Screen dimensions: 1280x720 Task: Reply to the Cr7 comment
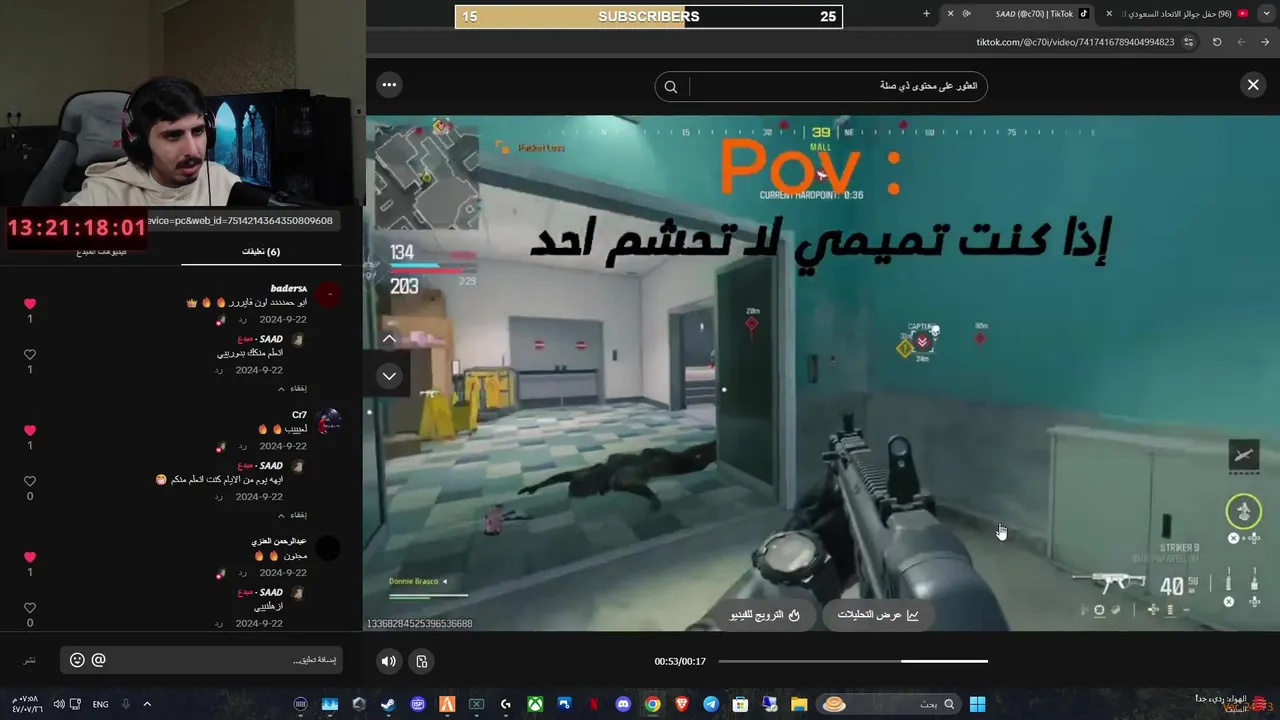tap(242, 447)
